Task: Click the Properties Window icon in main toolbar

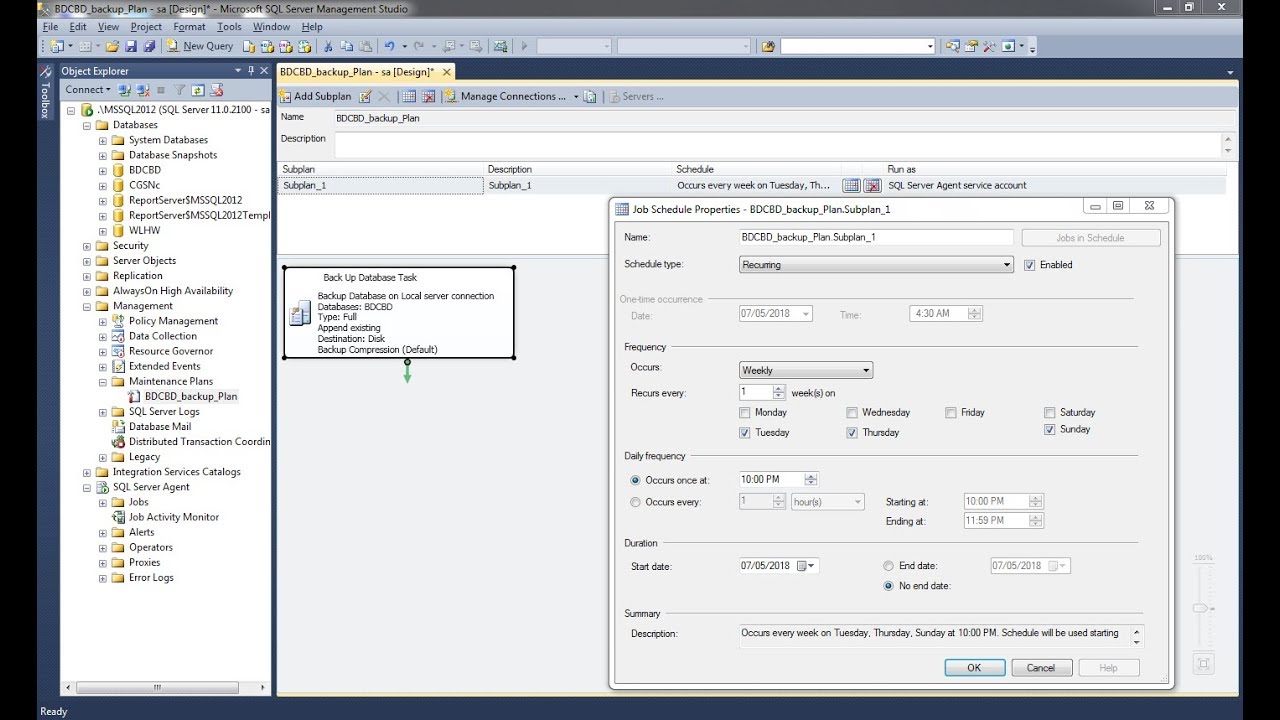Action: coord(969,46)
